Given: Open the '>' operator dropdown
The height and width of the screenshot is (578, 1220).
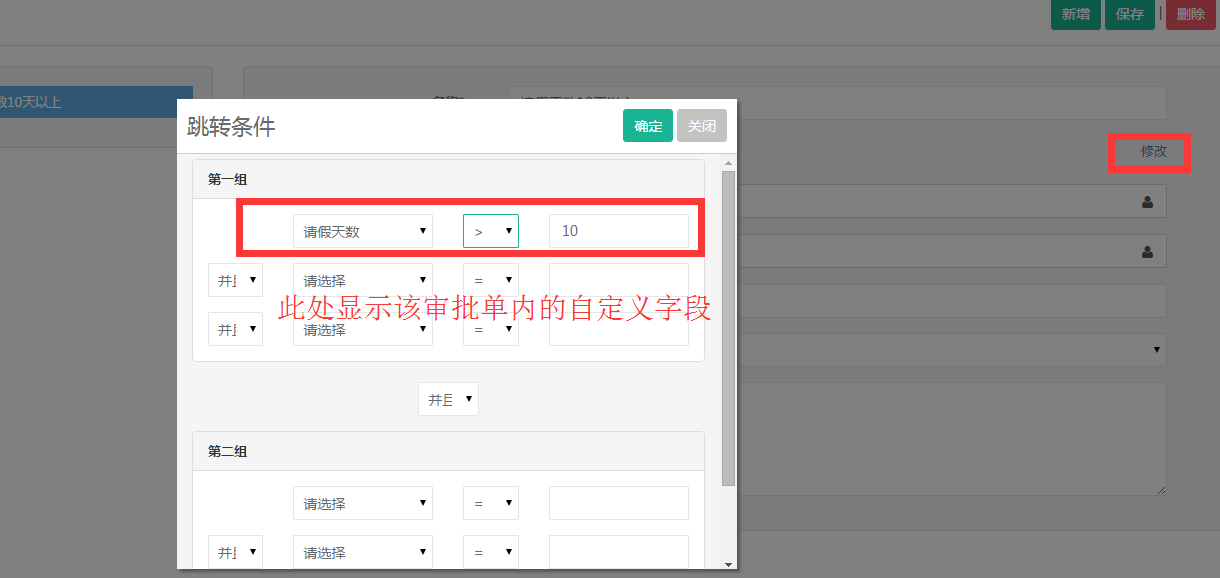Looking at the screenshot, I should coord(491,231).
